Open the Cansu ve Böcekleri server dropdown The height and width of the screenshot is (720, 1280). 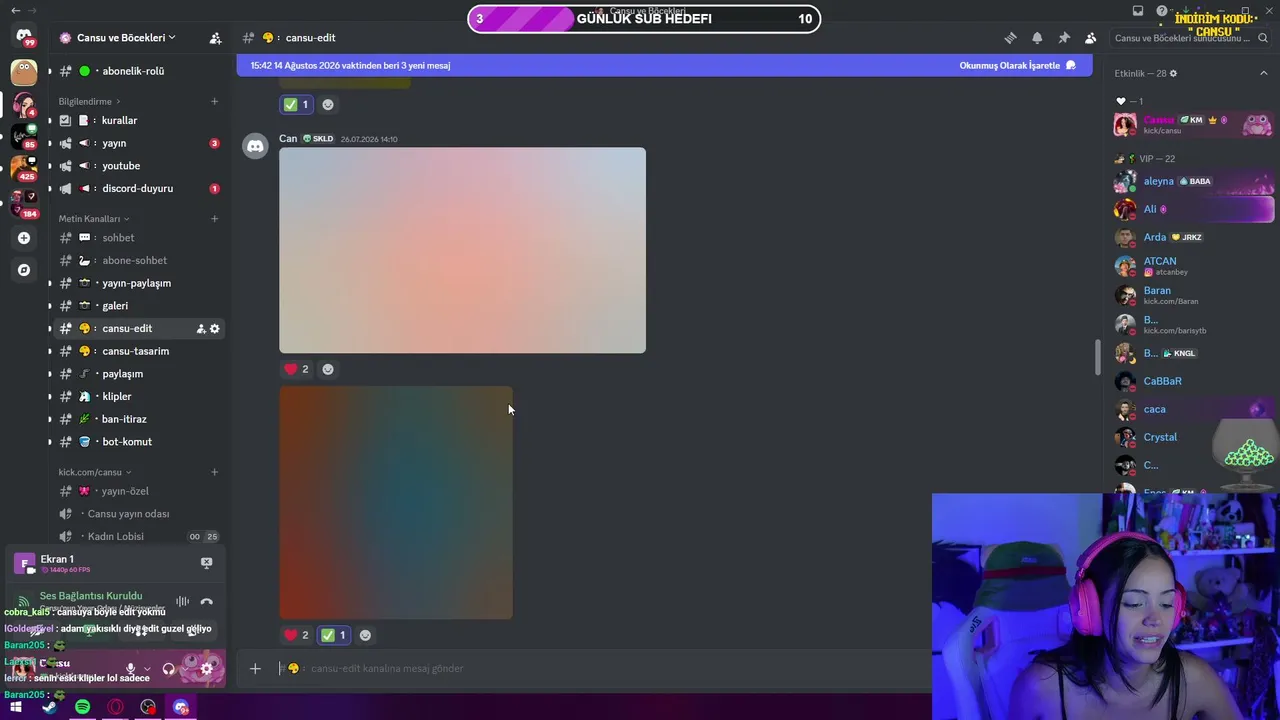(126, 38)
